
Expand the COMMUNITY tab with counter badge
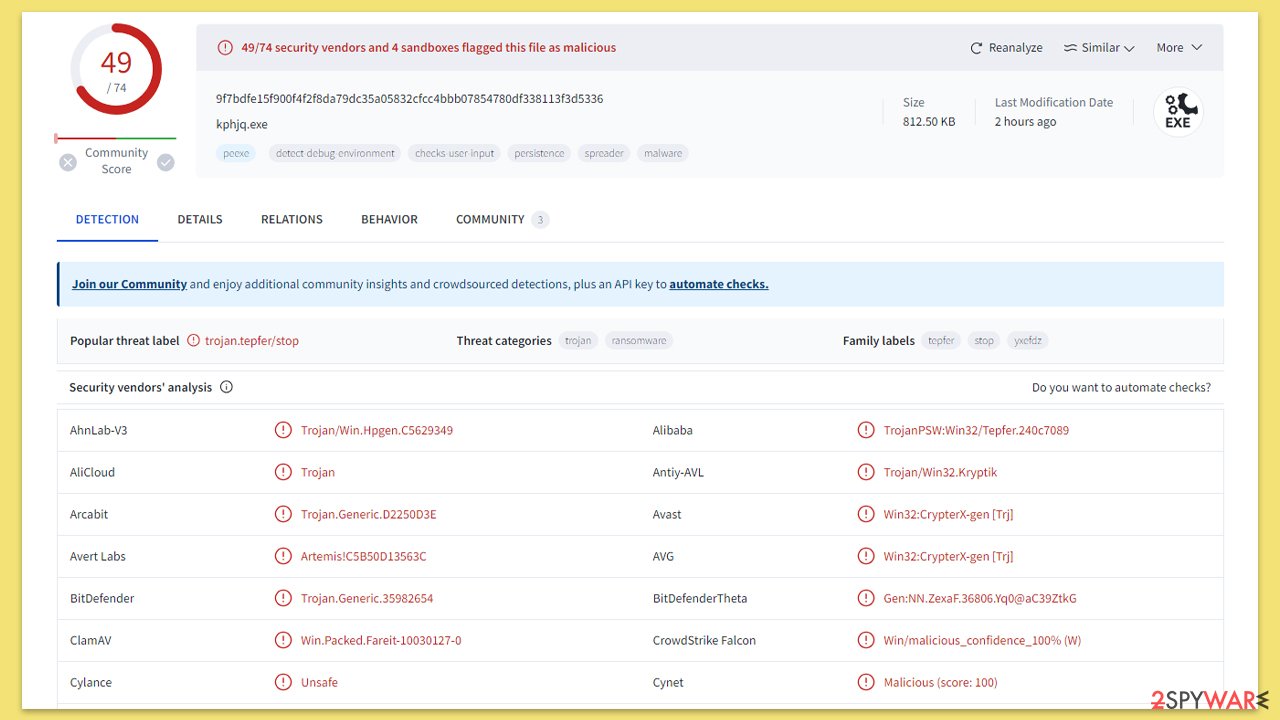coord(490,219)
